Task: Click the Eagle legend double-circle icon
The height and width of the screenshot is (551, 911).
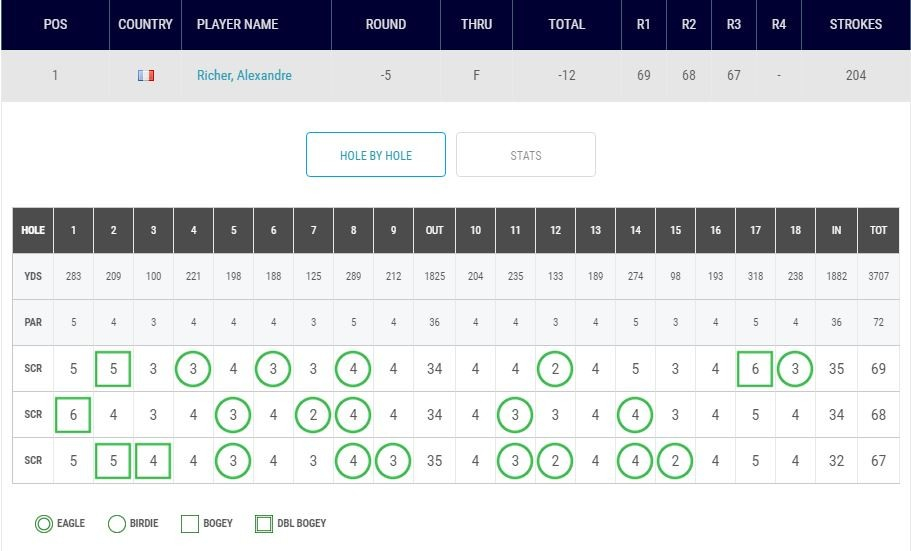Action: tap(44, 524)
